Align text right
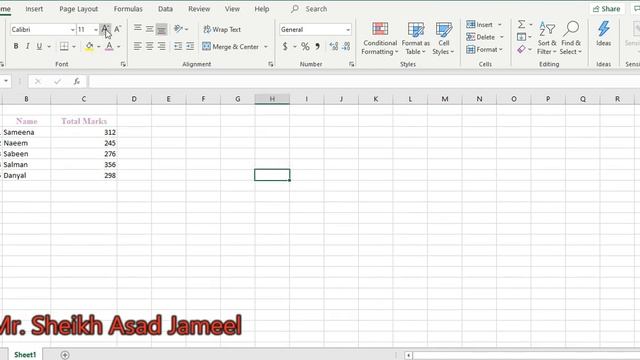This screenshot has width=640, height=360. (x=162, y=46)
